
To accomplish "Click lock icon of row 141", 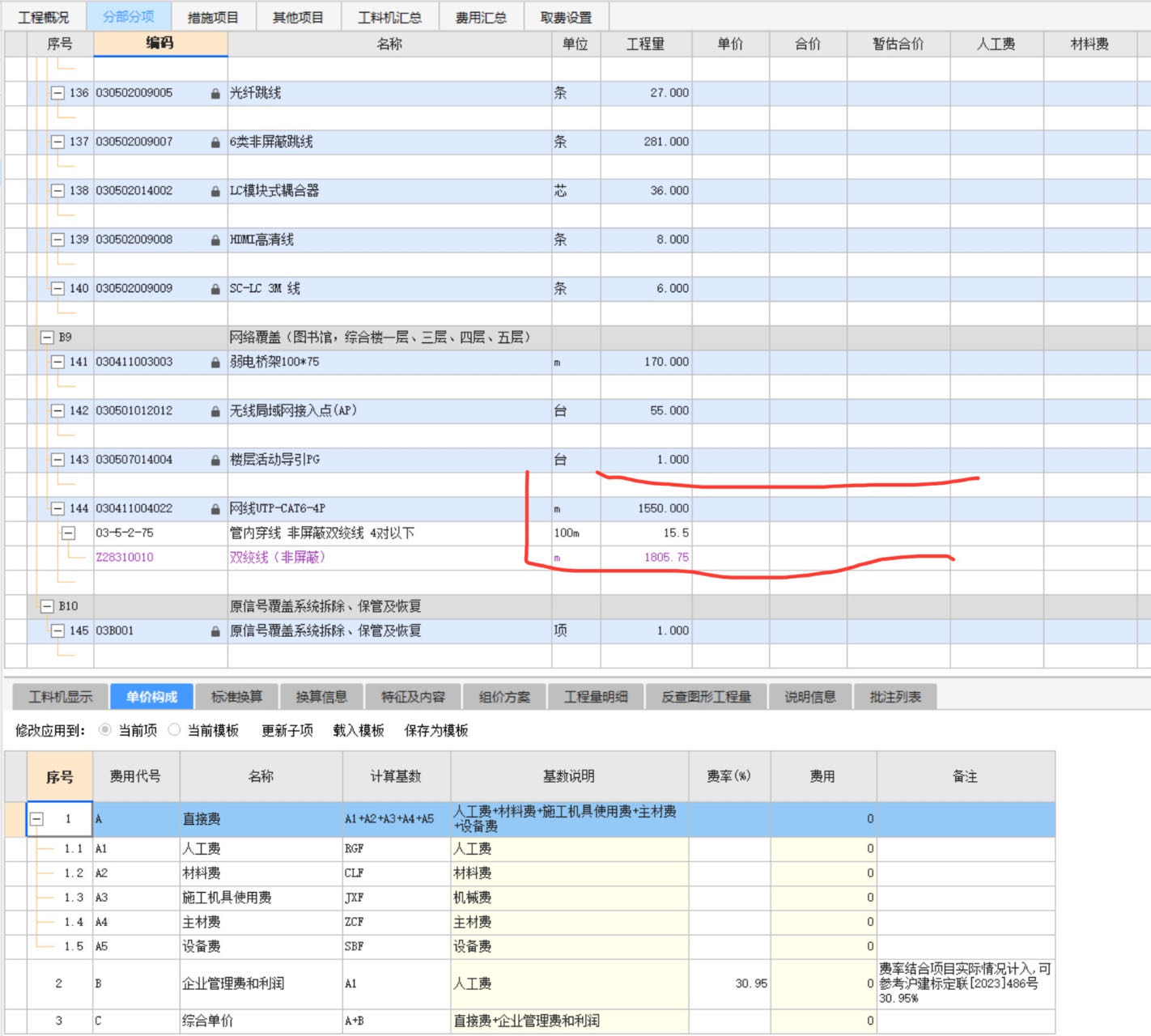I will coord(215,363).
